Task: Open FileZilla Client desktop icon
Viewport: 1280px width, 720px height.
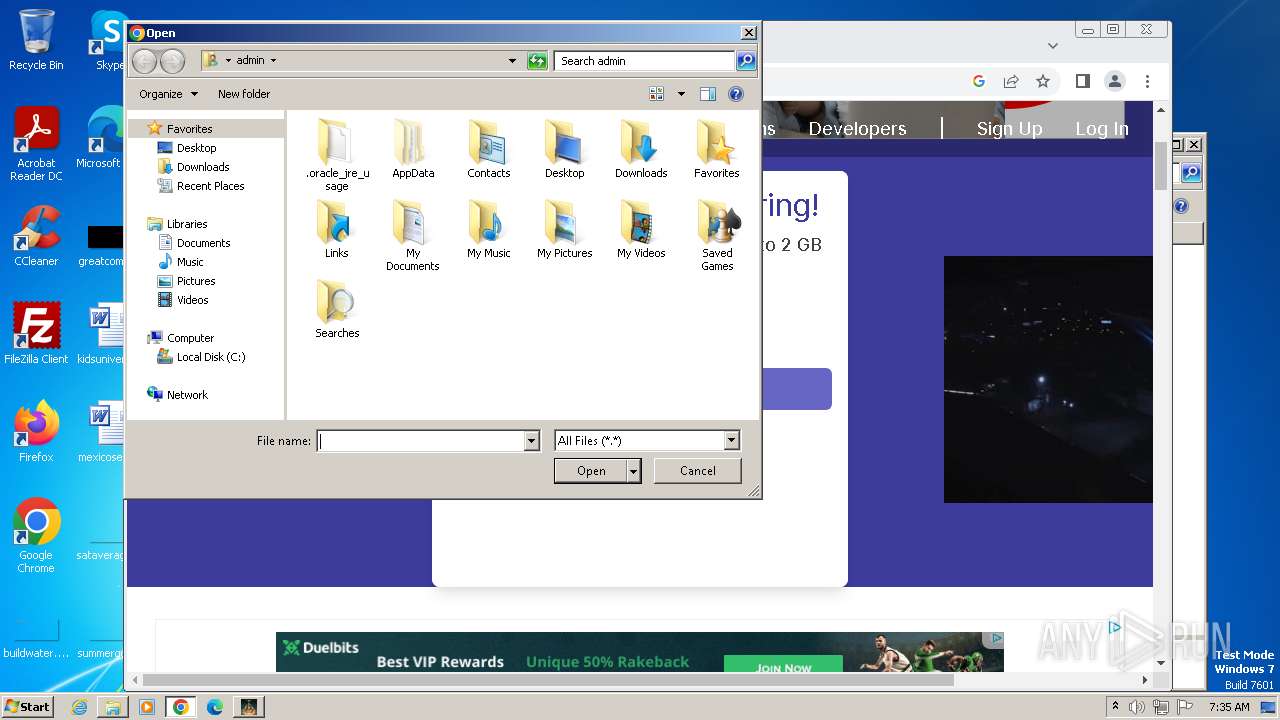Action: pyautogui.click(x=36, y=333)
